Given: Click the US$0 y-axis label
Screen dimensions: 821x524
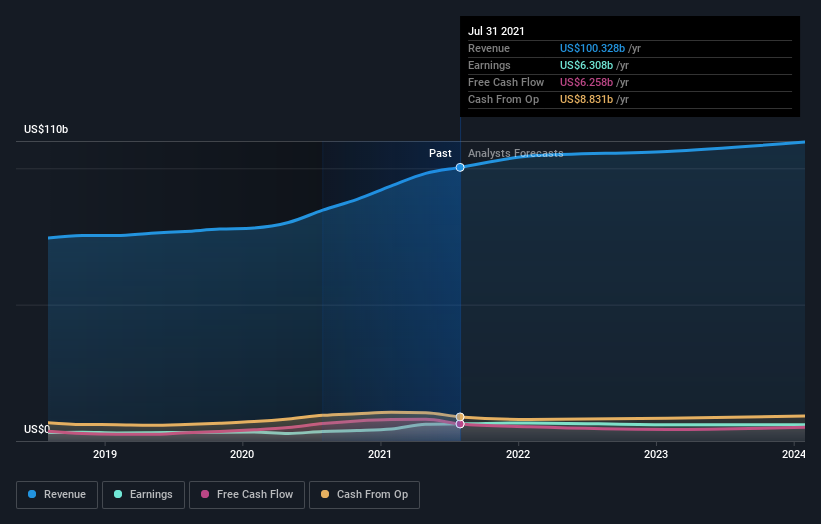Looking at the screenshot, I should coord(37,429).
